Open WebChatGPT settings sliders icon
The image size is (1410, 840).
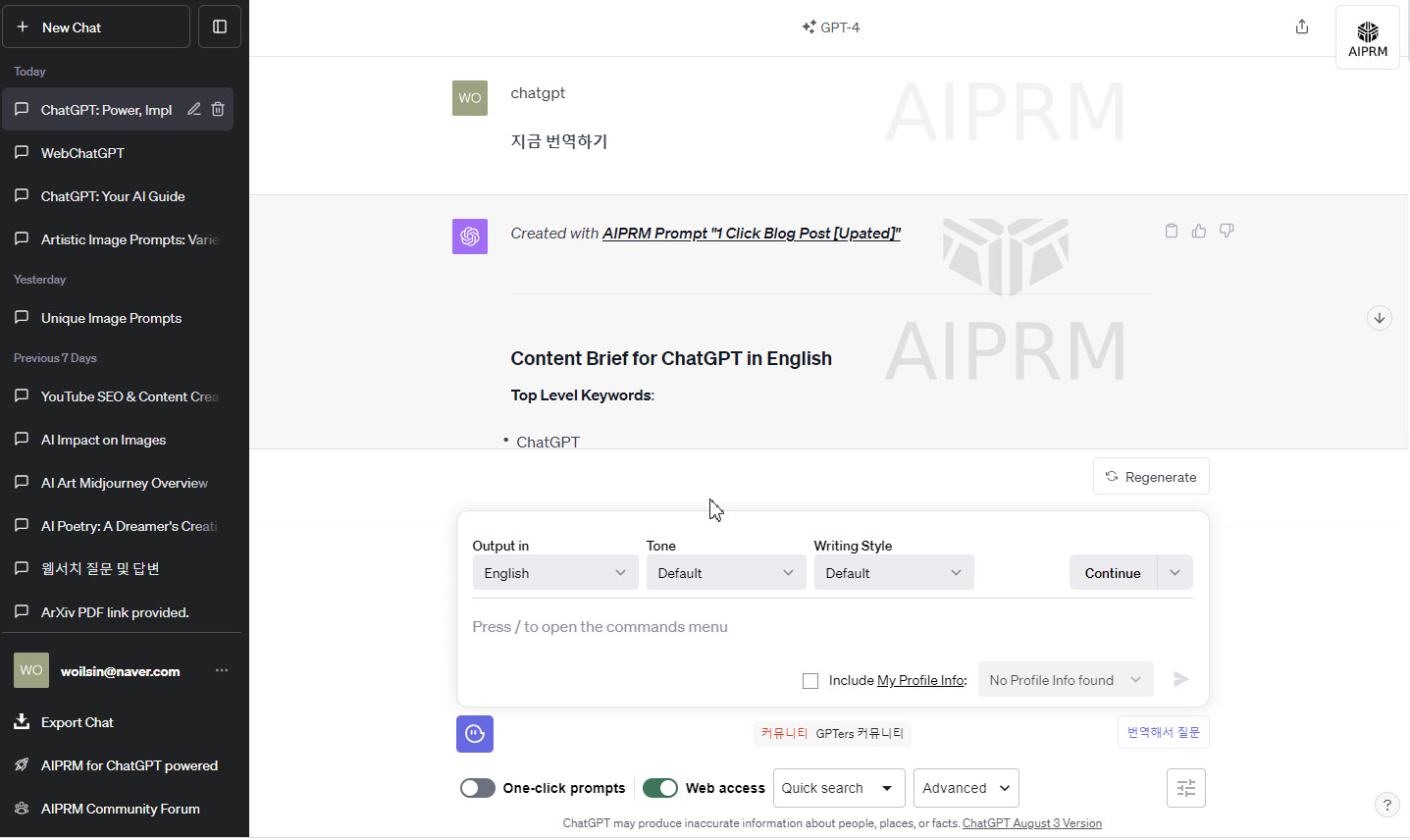(x=1186, y=788)
